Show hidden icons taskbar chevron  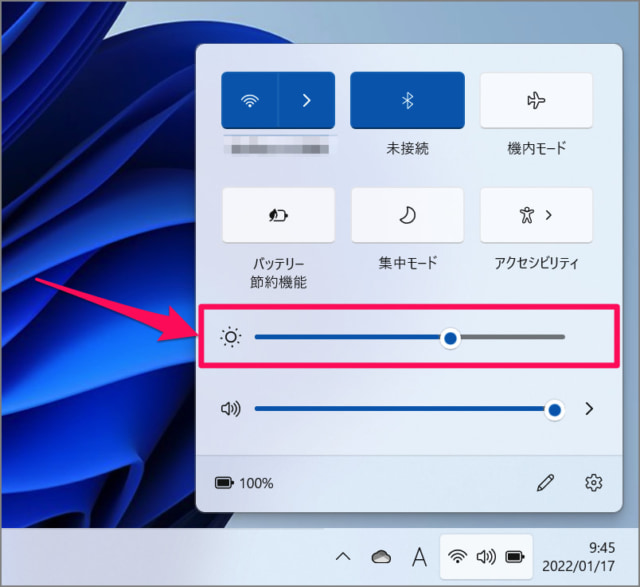tap(343, 556)
